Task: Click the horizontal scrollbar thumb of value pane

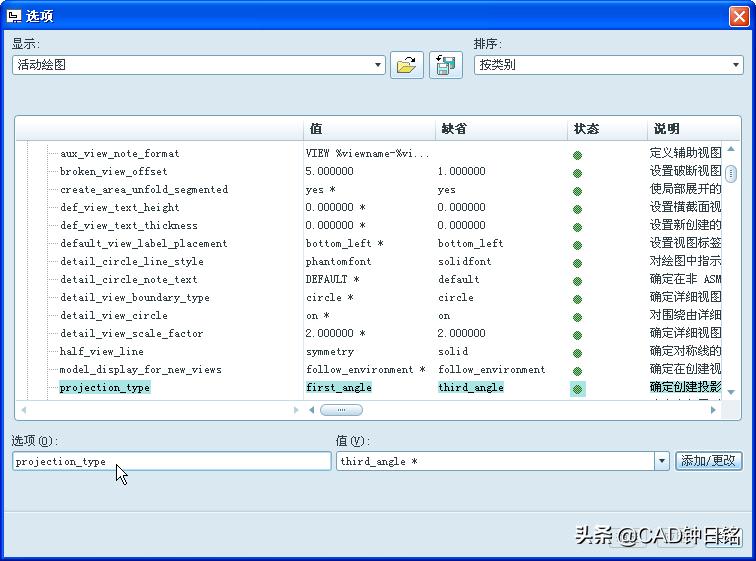Action: (x=341, y=410)
